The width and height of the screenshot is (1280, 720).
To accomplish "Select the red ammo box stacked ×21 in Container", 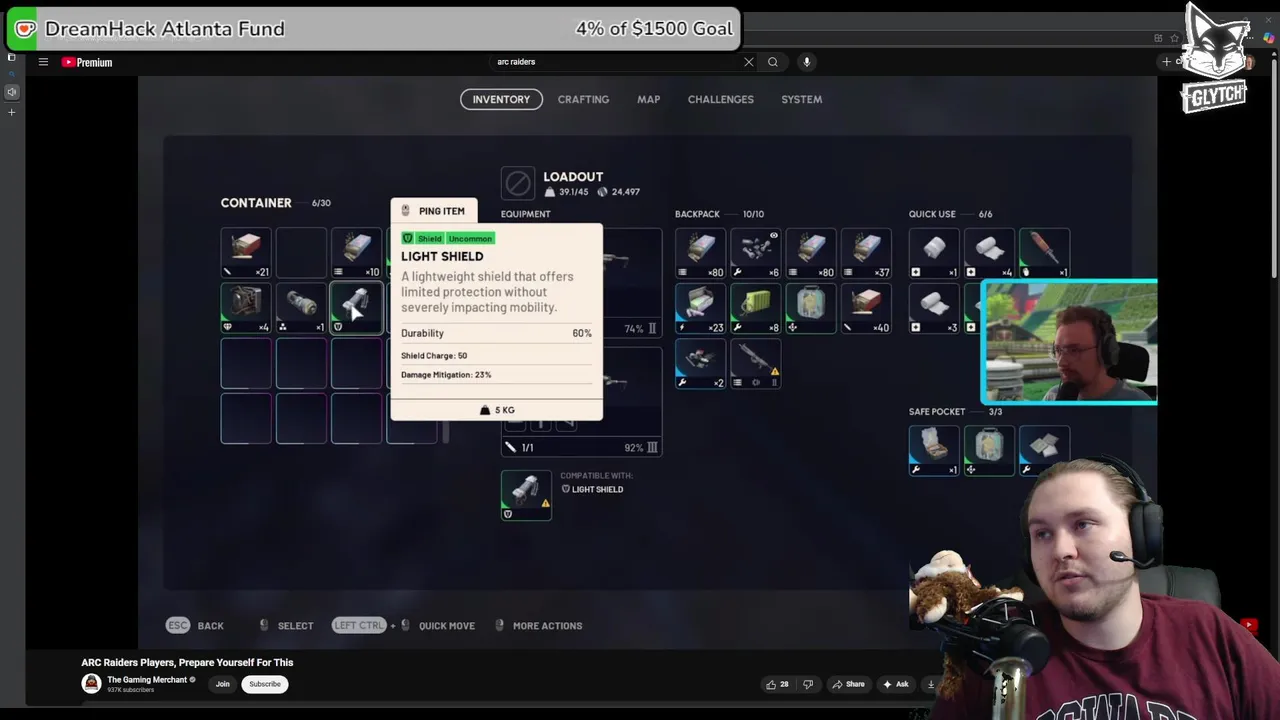I will (246, 253).
